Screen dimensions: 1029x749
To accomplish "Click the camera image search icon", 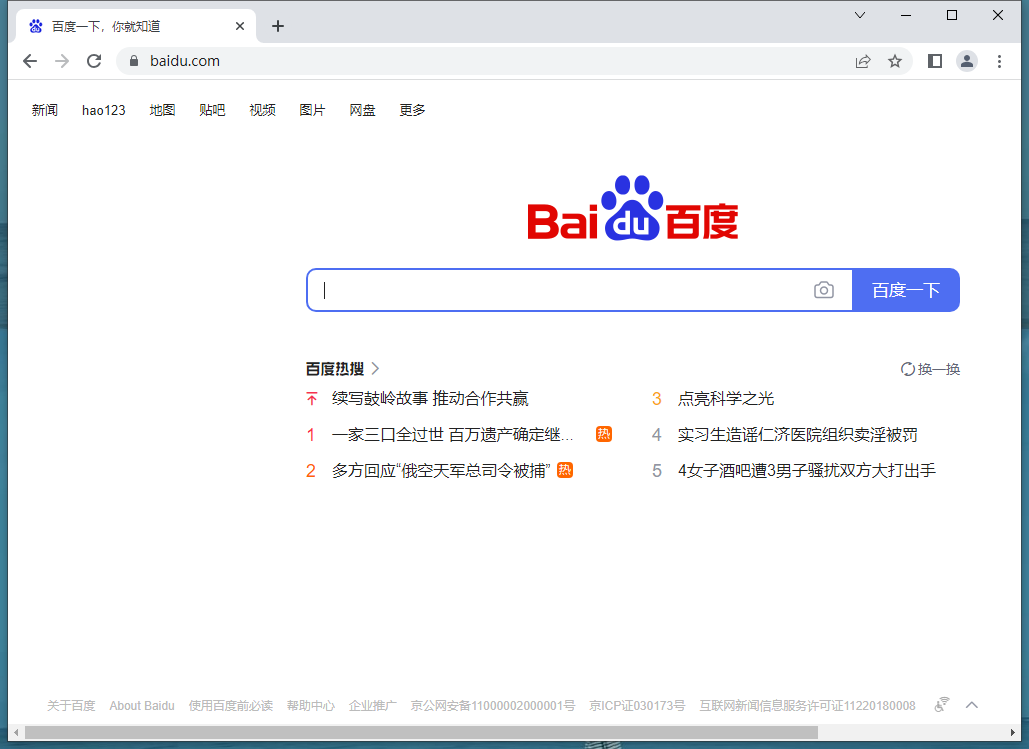I will coord(824,290).
